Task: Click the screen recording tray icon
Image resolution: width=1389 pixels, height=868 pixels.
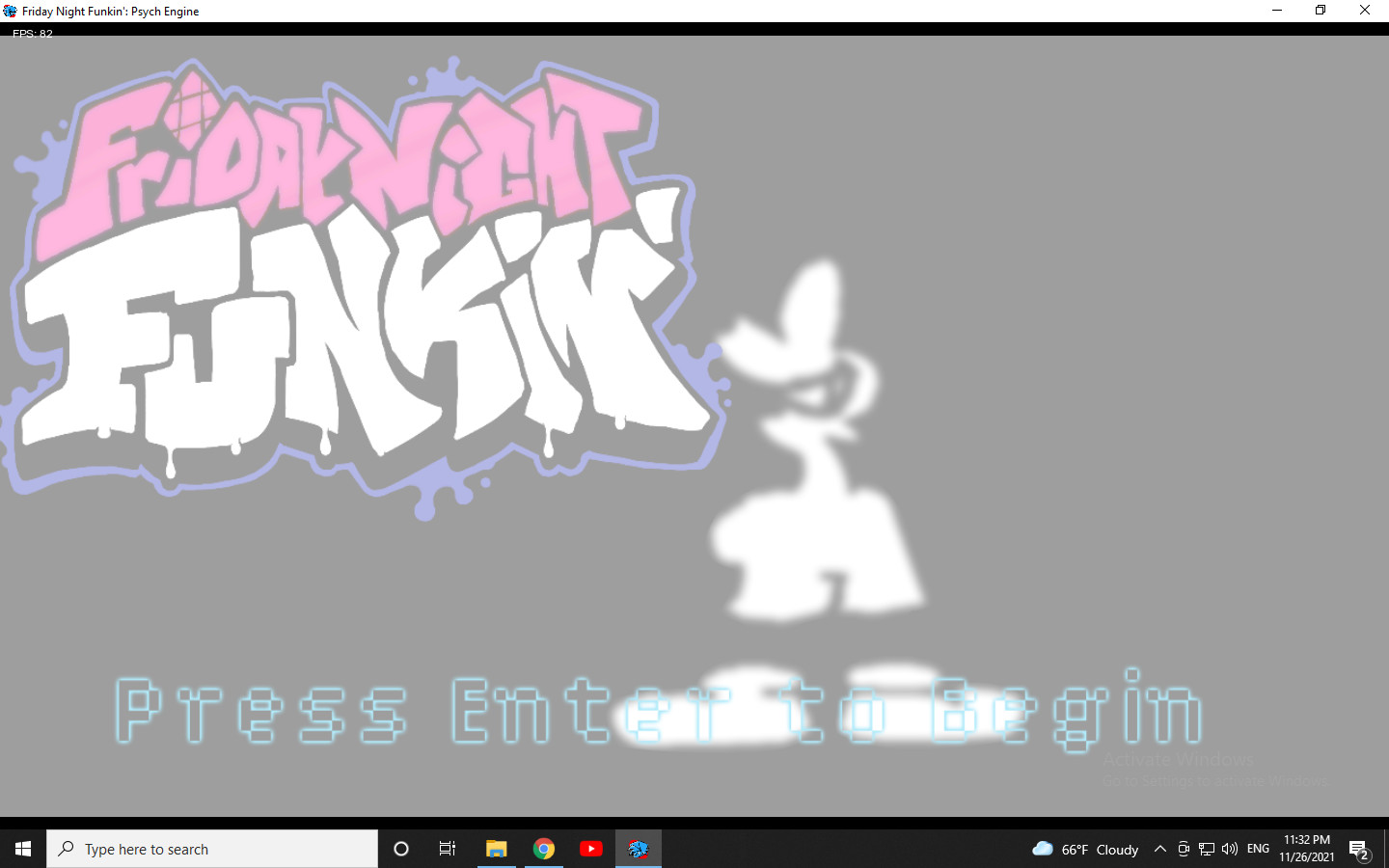Action: click(1184, 849)
